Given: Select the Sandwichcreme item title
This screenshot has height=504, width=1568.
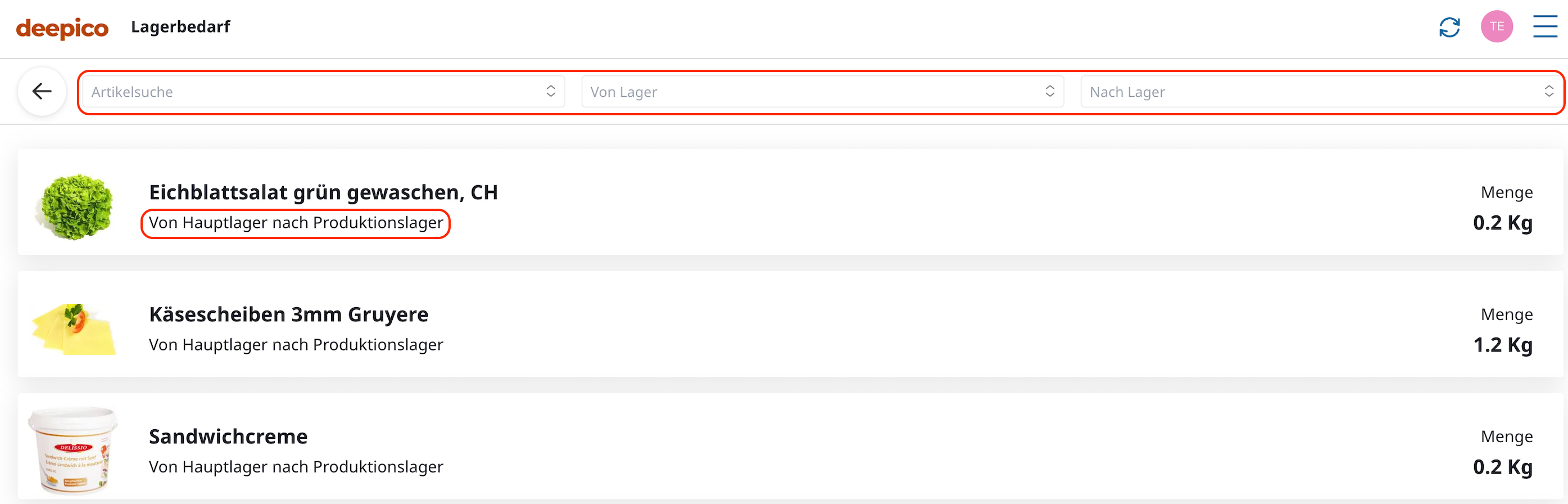Looking at the screenshot, I should click(x=228, y=436).
